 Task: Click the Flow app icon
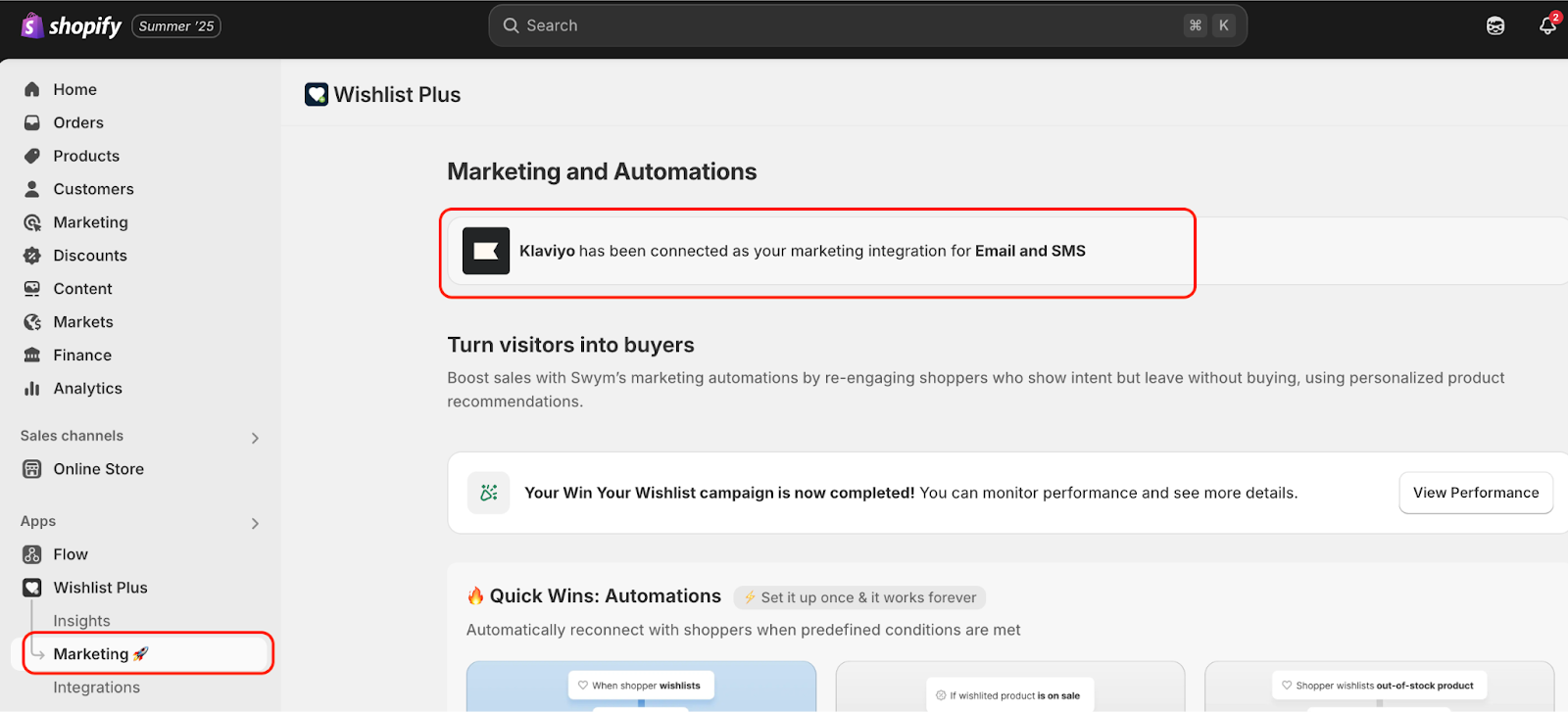click(x=32, y=554)
